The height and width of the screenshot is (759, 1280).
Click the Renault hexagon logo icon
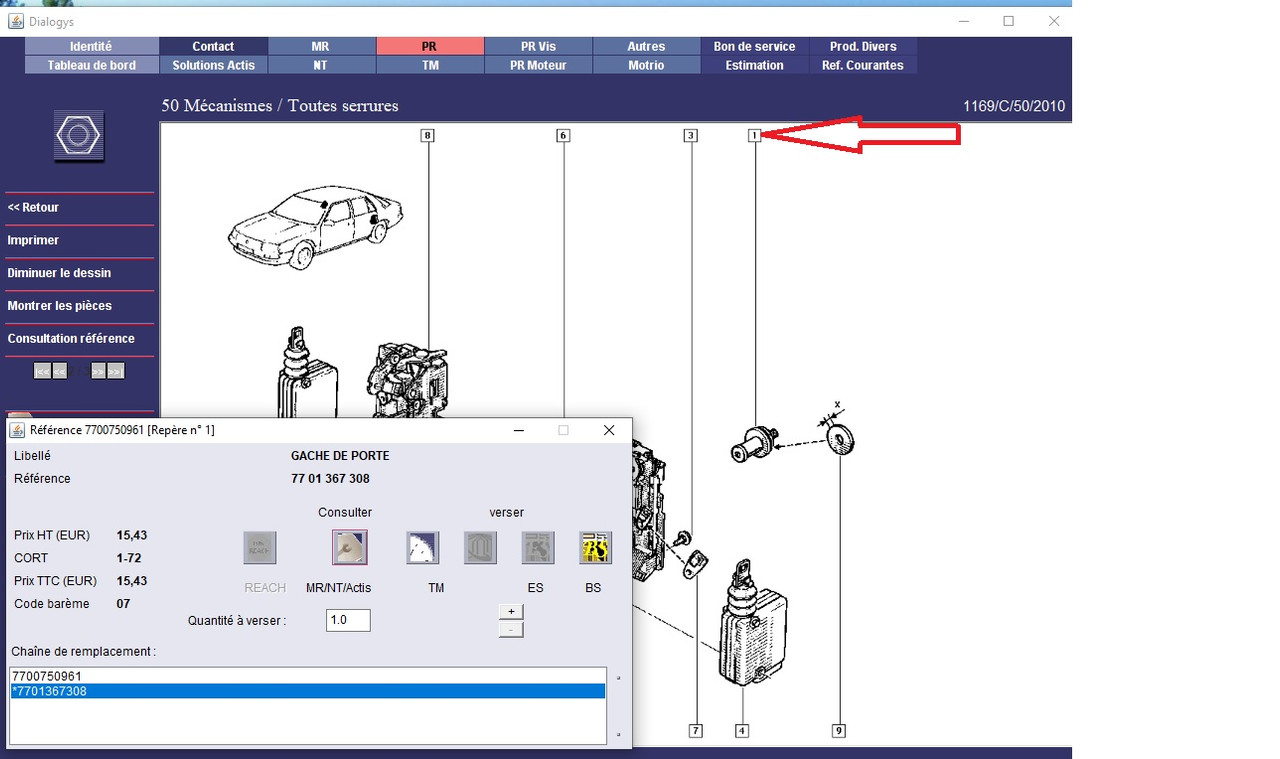pos(79,136)
